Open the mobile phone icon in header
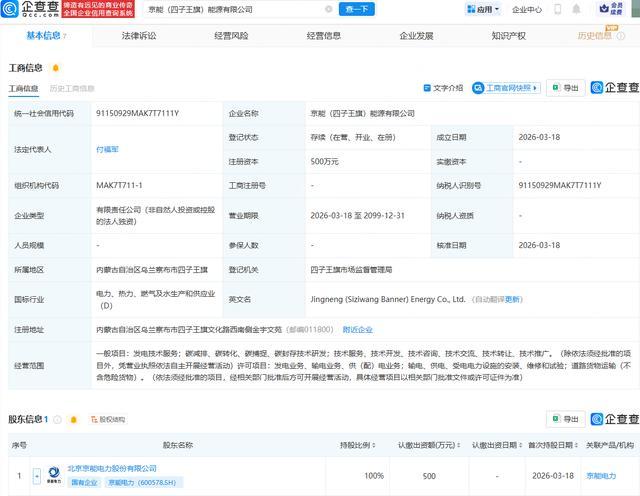 (557, 9)
